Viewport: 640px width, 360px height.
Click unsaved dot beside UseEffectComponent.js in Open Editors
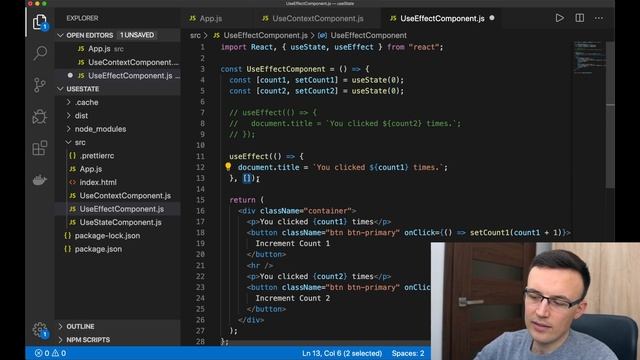[70, 76]
